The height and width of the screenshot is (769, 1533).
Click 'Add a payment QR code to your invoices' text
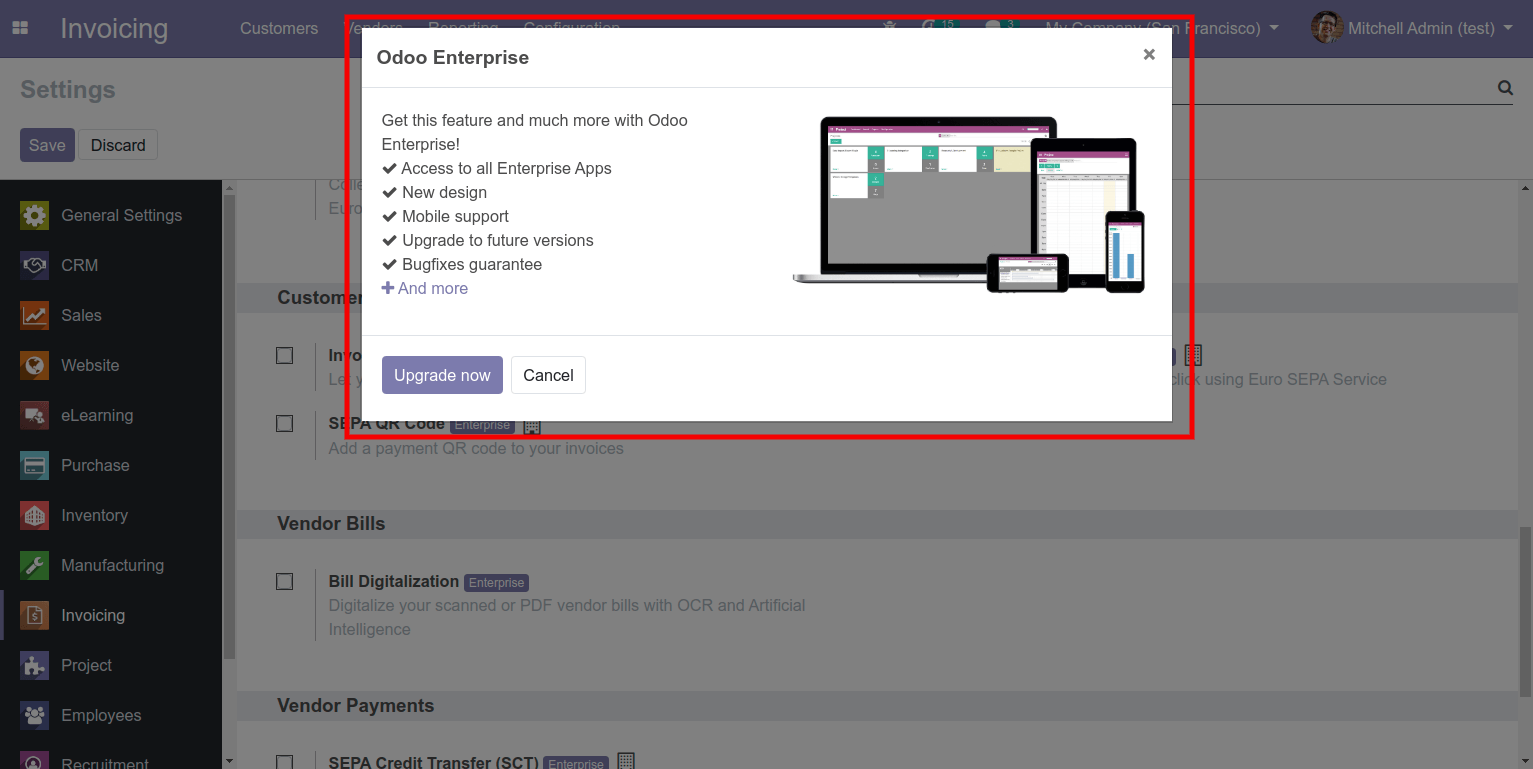[x=476, y=448]
